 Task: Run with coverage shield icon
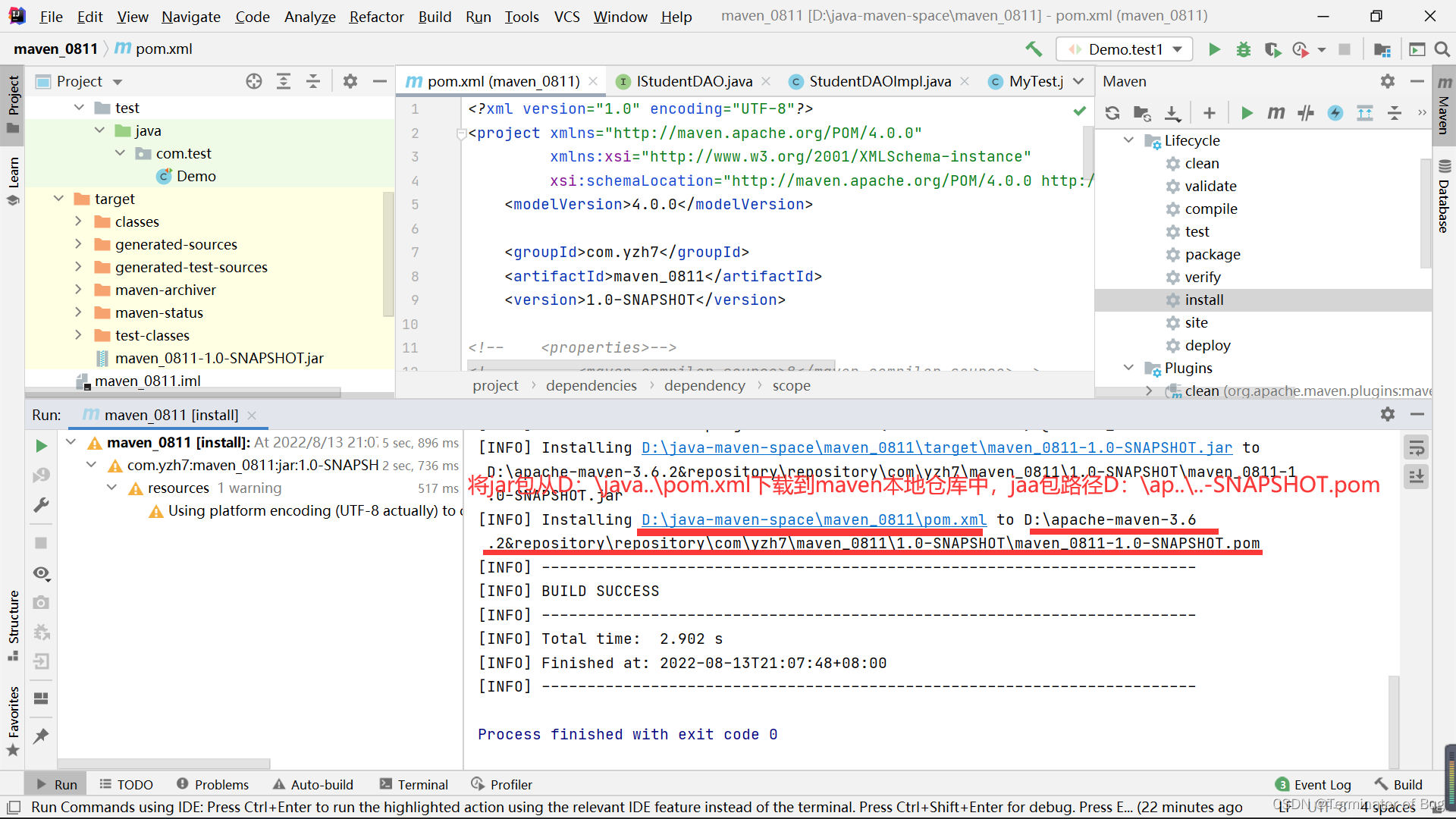point(1272,49)
